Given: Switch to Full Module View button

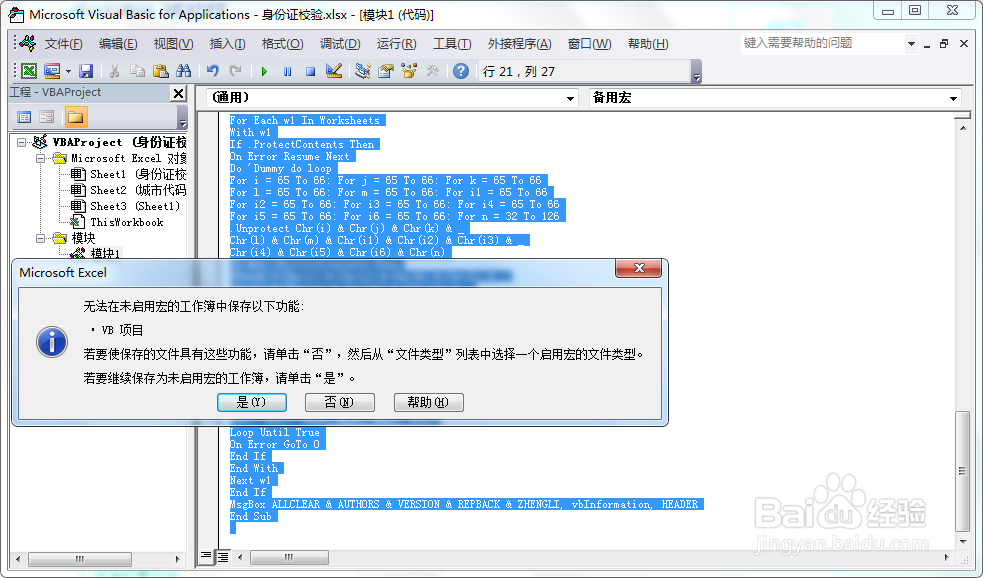Looking at the screenshot, I should pyautogui.click(x=223, y=556).
